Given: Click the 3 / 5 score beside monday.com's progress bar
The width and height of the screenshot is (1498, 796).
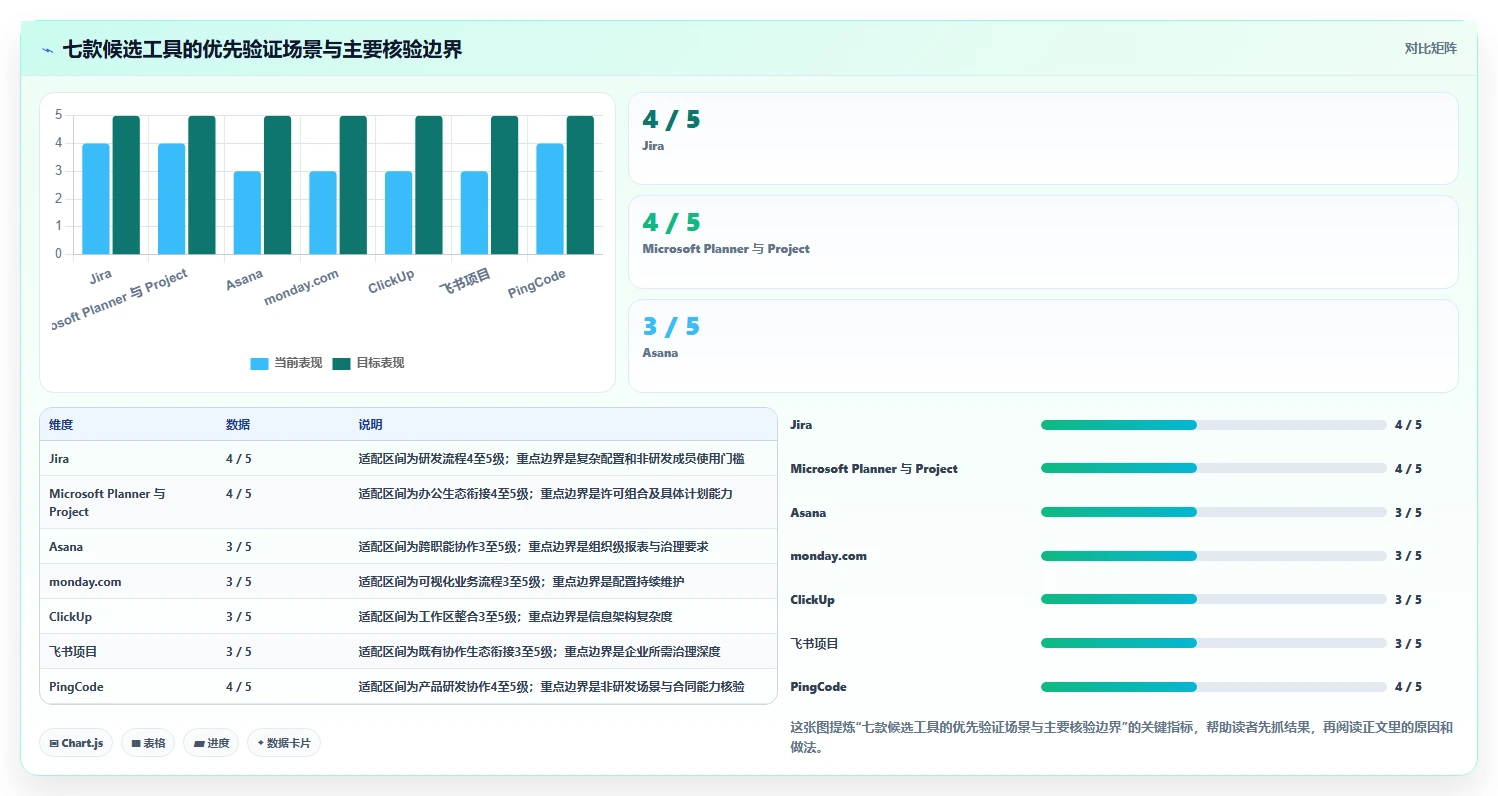Looking at the screenshot, I should click(x=1408, y=556).
